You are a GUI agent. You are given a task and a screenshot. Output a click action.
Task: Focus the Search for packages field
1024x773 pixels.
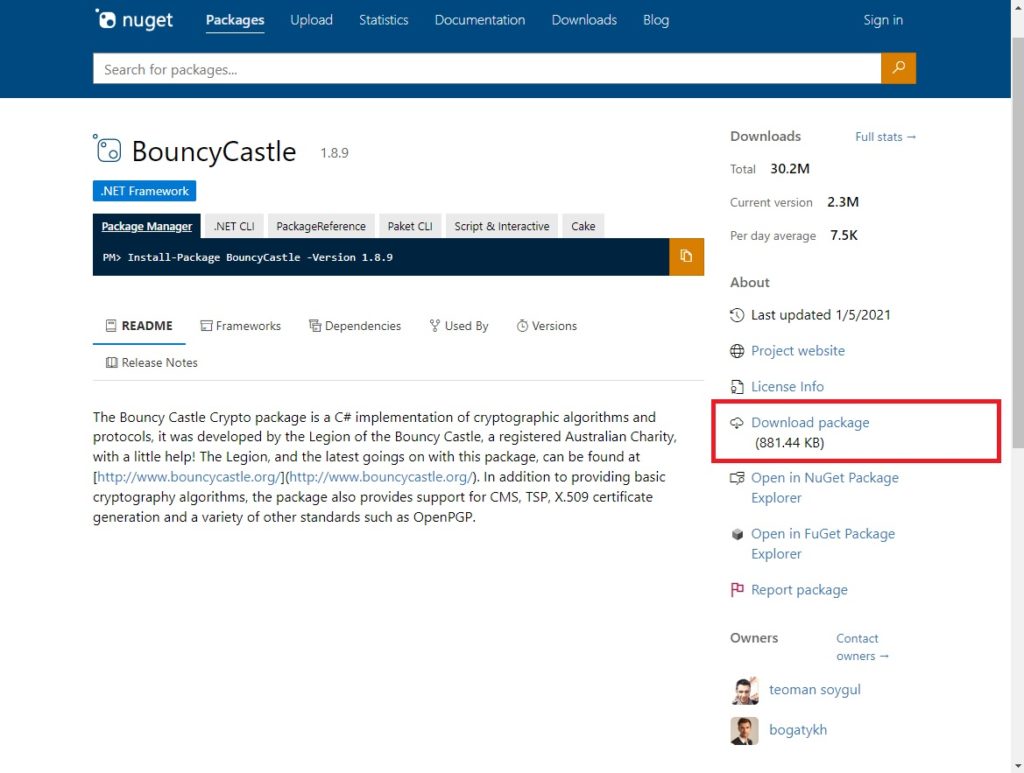click(487, 69)
